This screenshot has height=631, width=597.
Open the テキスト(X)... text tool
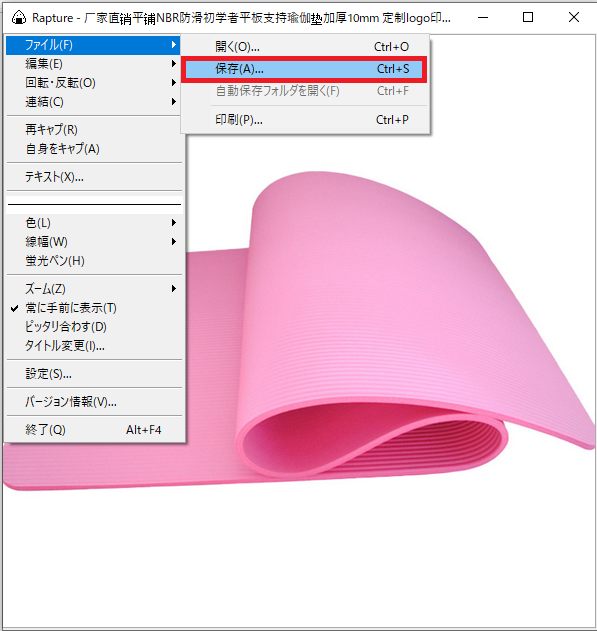click(x=94, y=177)
